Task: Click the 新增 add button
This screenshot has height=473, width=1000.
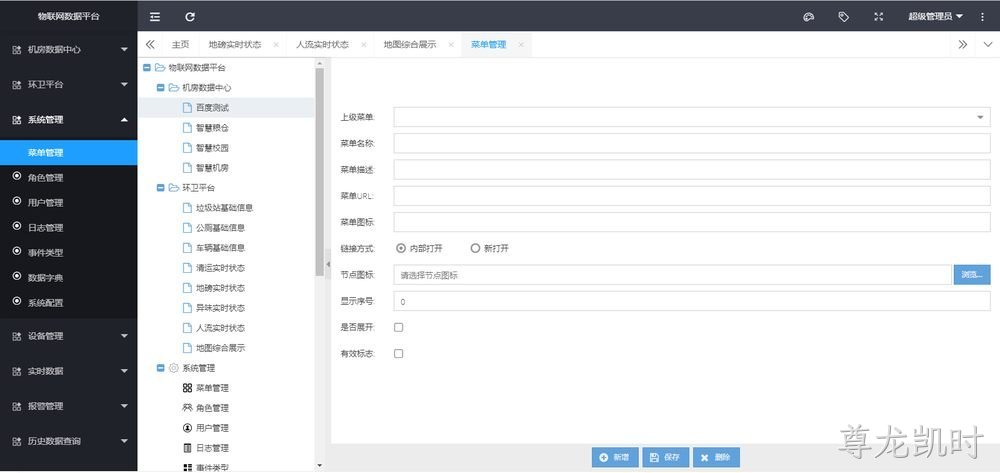Action: 615,457
